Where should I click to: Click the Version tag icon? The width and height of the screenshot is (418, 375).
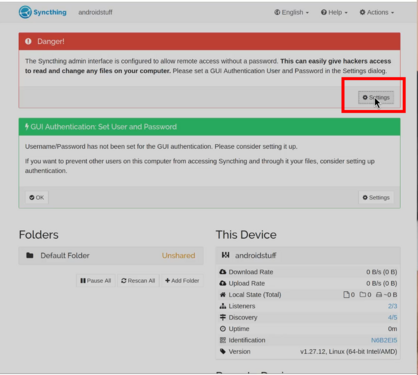pyautogui.click(x=223, y=351)
